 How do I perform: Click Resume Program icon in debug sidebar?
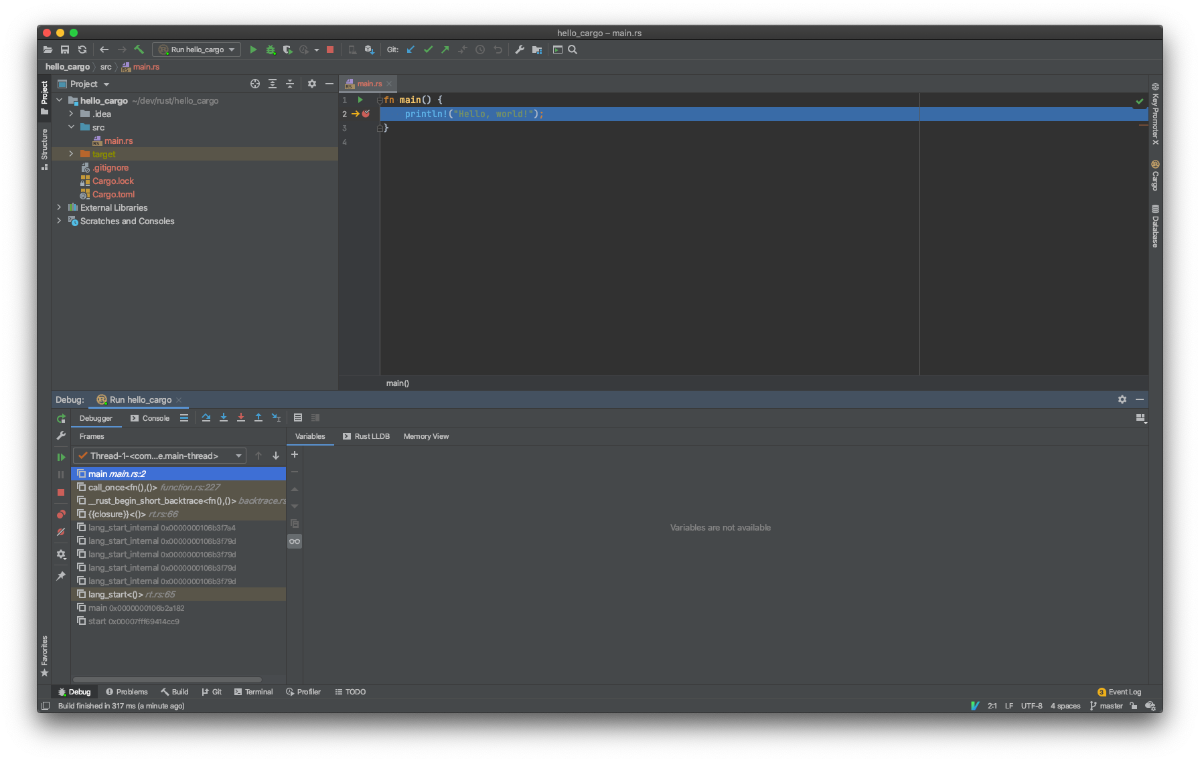coord(61,457)
